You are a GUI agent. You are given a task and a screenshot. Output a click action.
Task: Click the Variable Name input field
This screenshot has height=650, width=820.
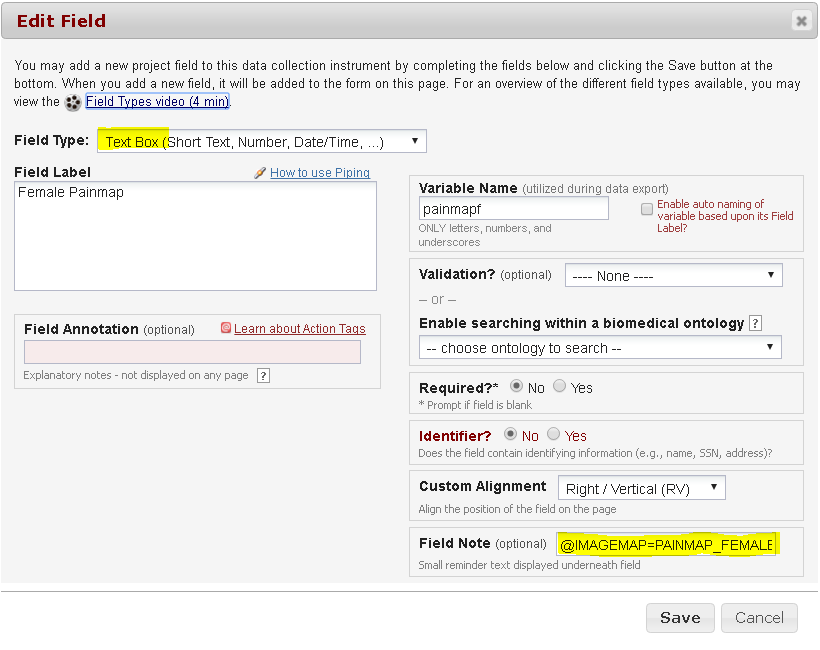(x=513, y=208)
